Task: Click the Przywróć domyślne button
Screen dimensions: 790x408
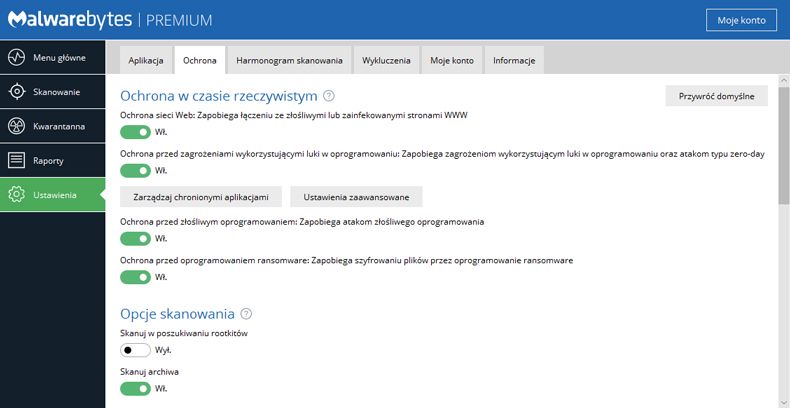Action: 716,96
